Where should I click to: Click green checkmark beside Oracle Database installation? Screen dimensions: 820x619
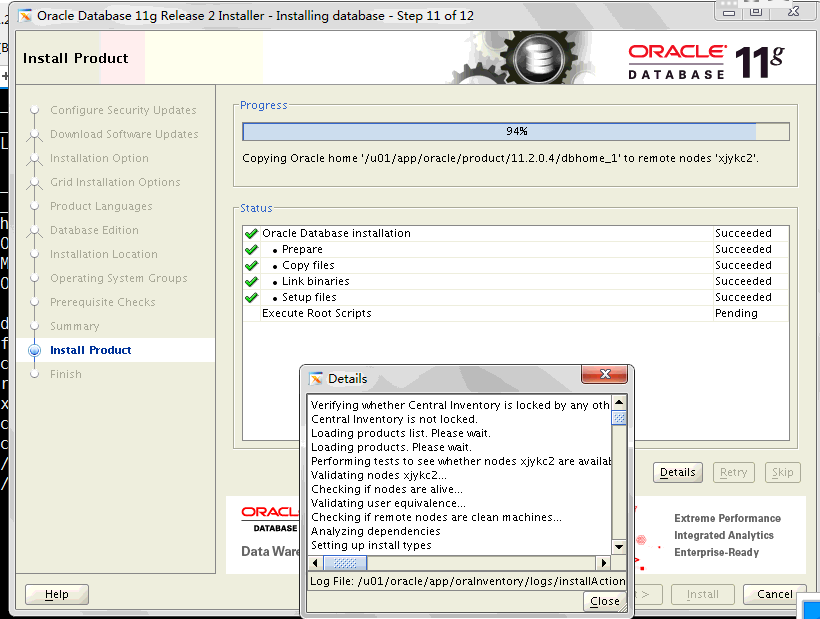[251, 233]
